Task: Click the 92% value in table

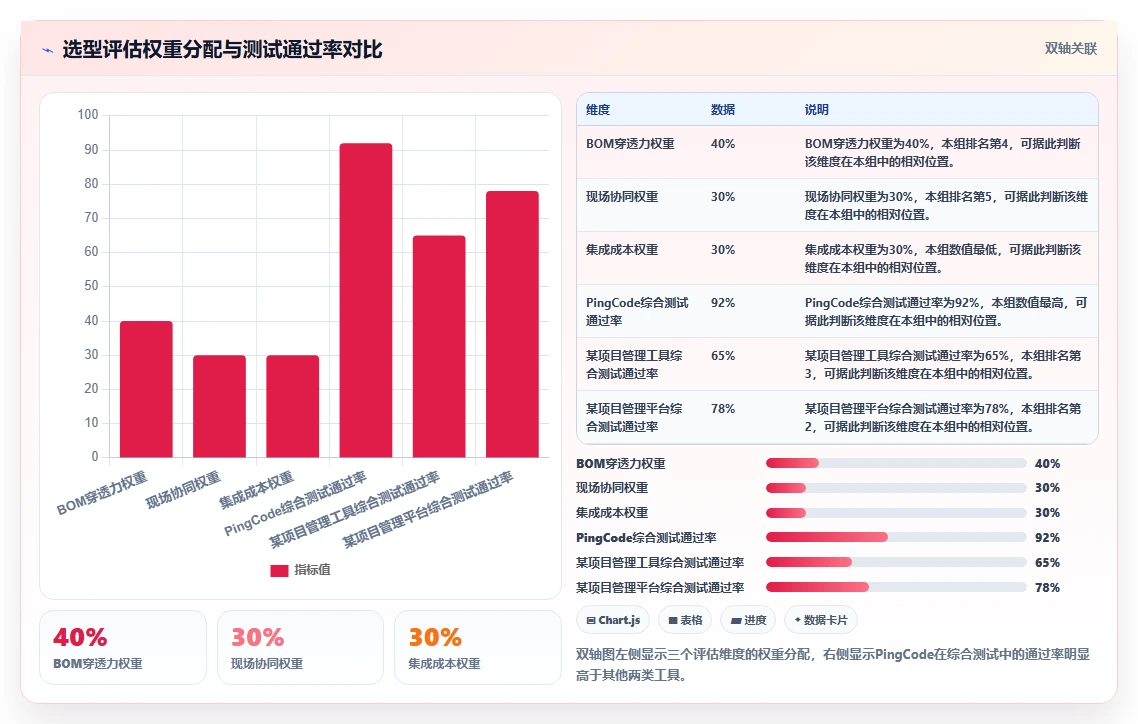Action: [x=723, y=303]
